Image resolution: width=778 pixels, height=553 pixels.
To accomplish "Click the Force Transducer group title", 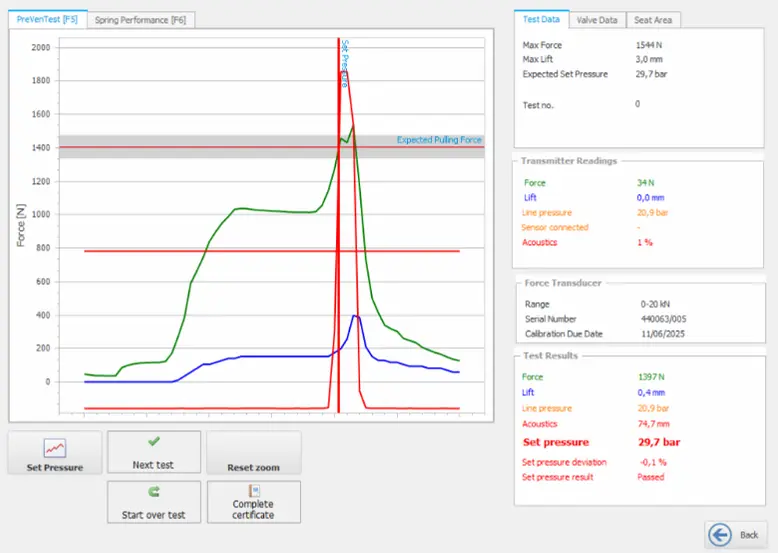I will [563, 283].
